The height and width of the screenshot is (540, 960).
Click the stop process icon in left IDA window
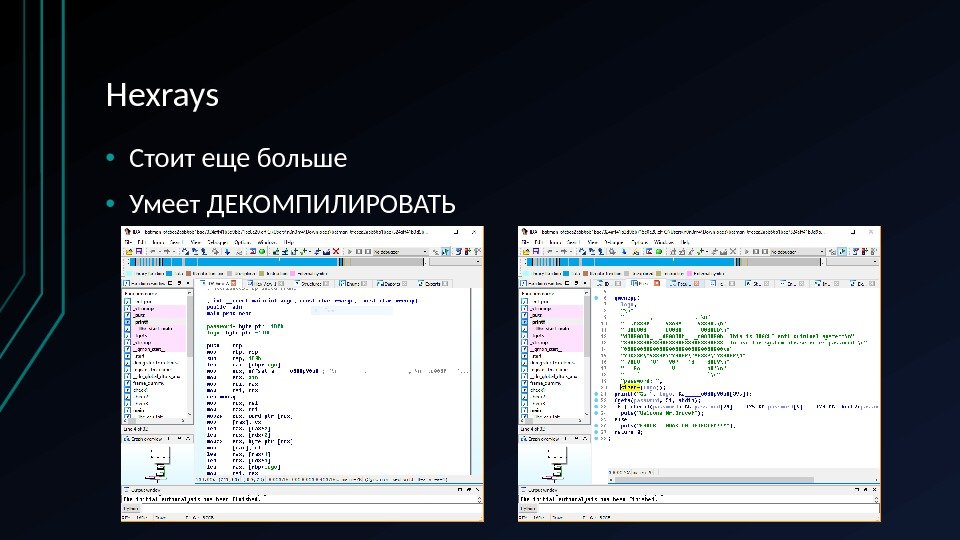367,252
